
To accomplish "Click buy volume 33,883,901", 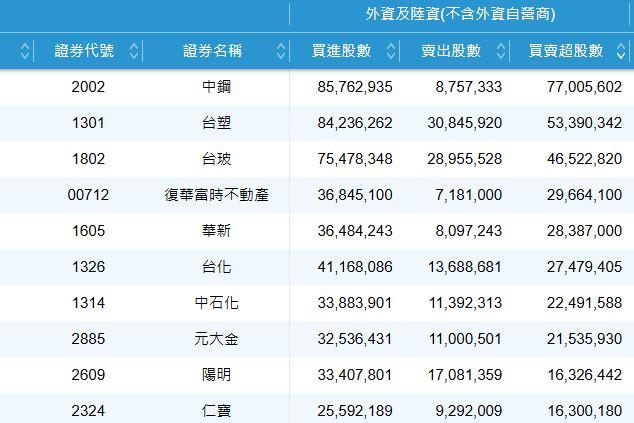I will [355, 303].
